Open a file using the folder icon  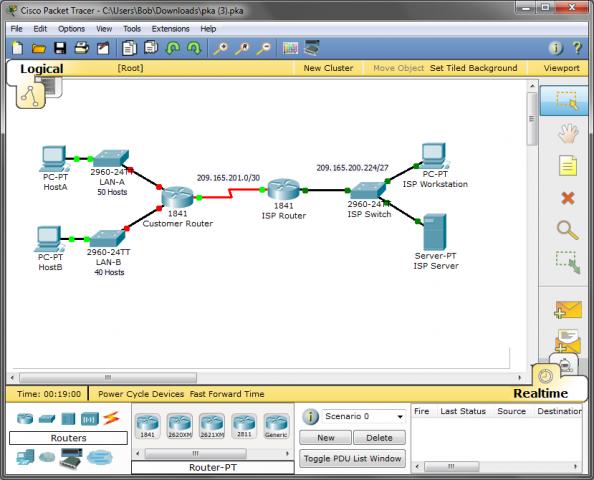pyautogui.click(x=39, y=48)
